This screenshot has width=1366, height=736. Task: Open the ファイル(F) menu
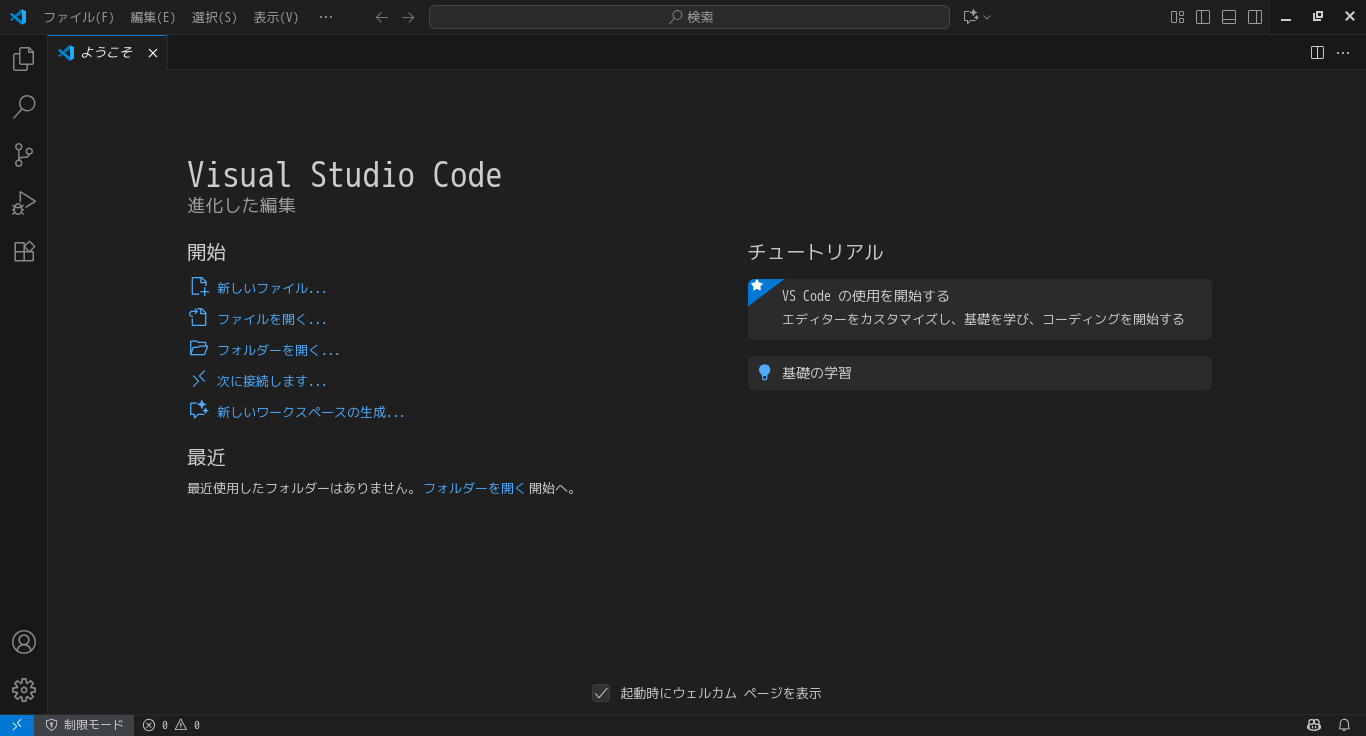pos(78,17)
